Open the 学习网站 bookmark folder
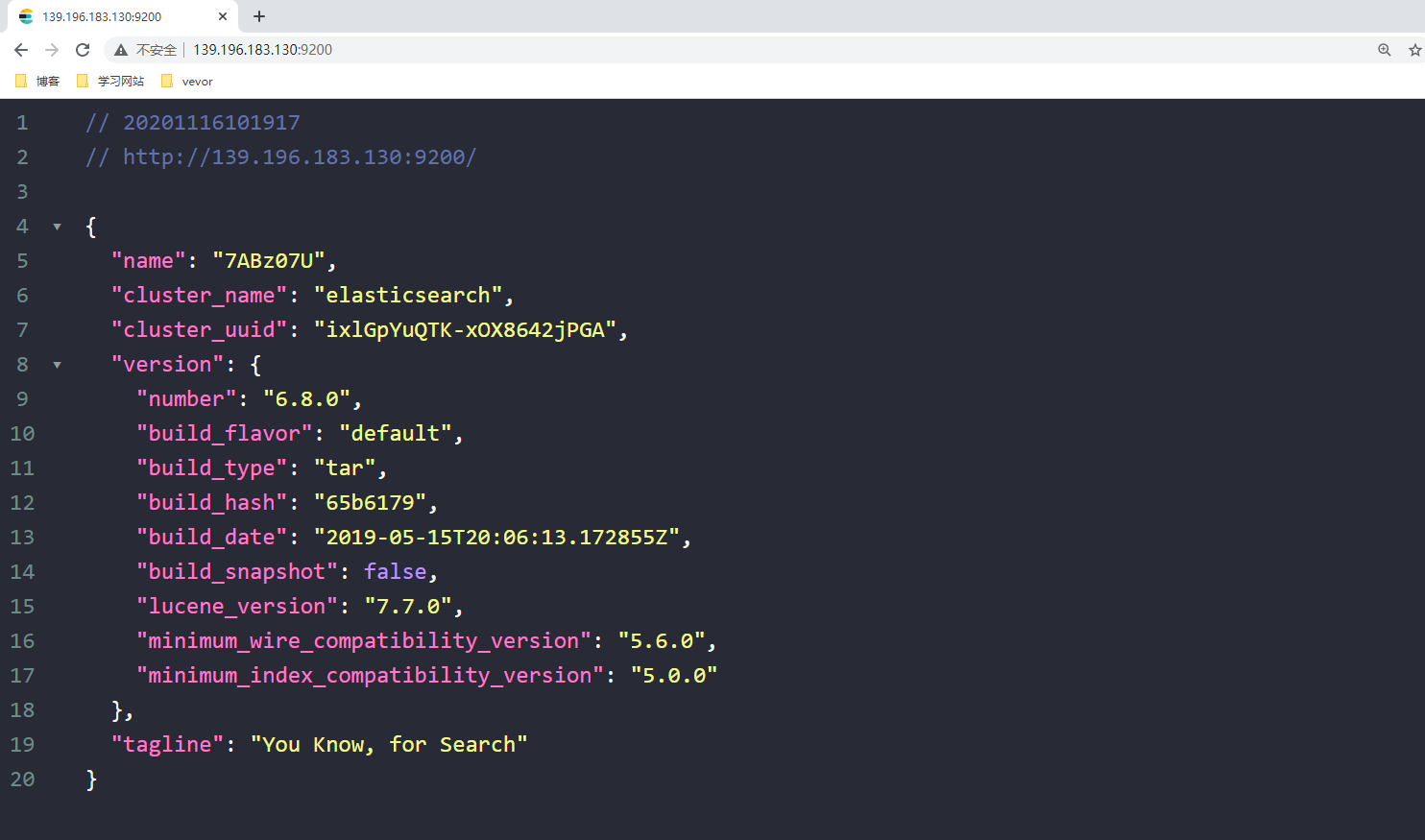The height and width of the screenshot is (840, 1425). 110,82
